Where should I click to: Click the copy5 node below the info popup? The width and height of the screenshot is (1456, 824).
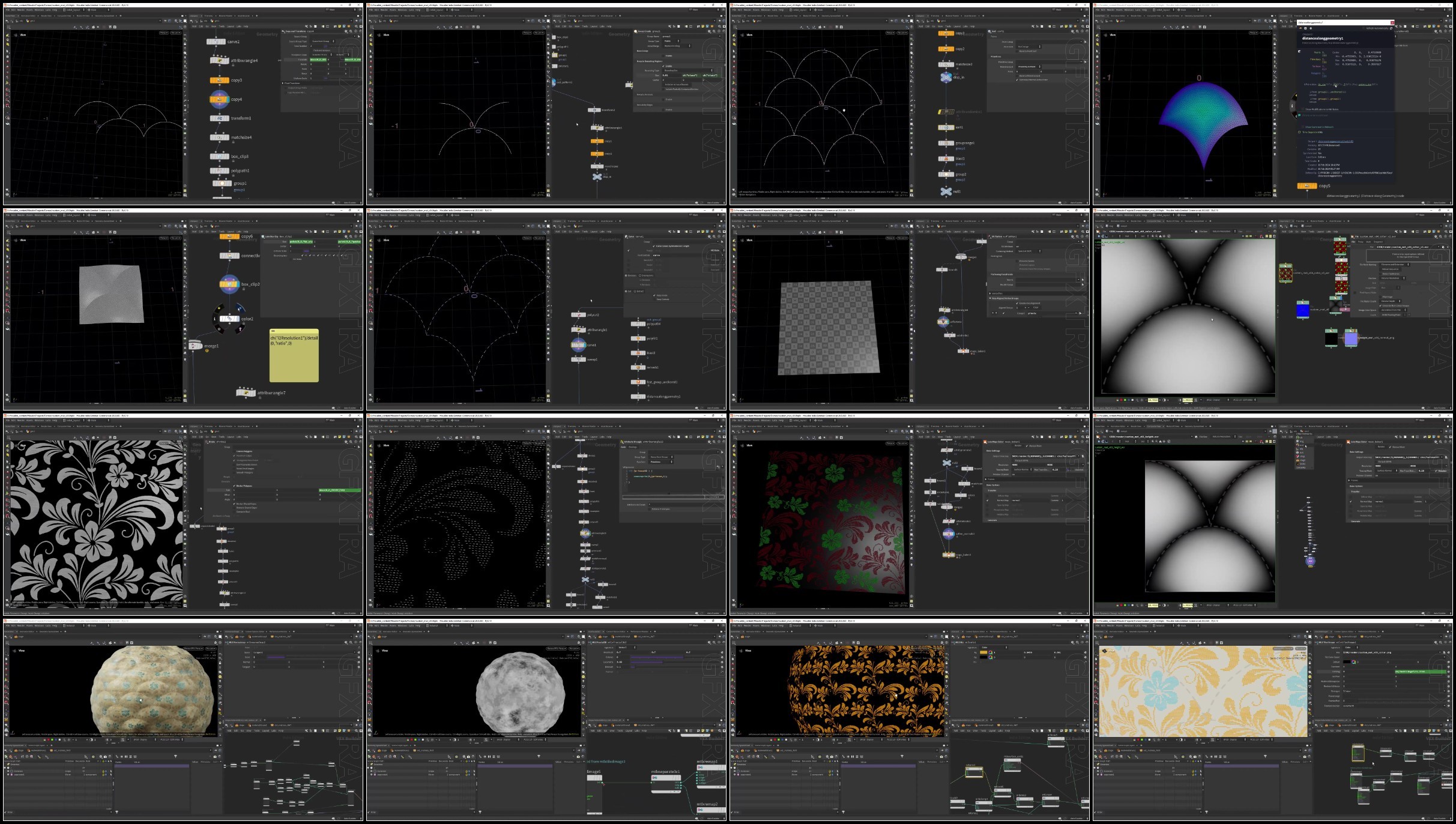[x=1307, y=186]
